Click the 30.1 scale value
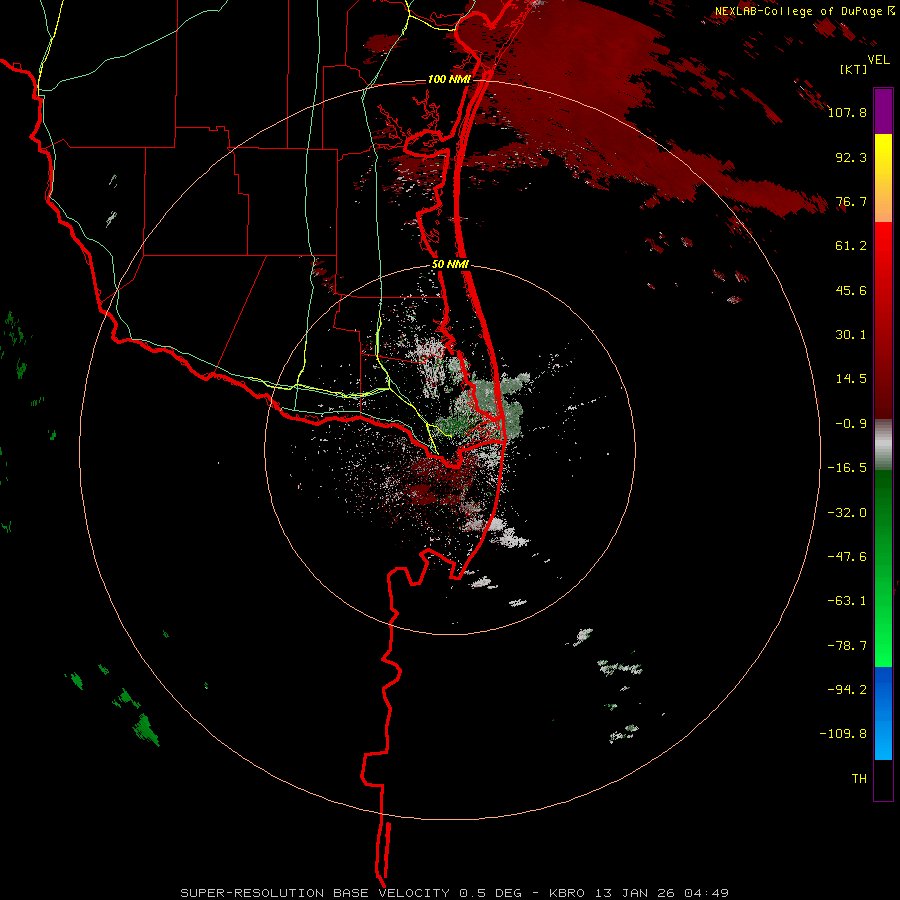900x900 pixels. click(x=851, y=335)
